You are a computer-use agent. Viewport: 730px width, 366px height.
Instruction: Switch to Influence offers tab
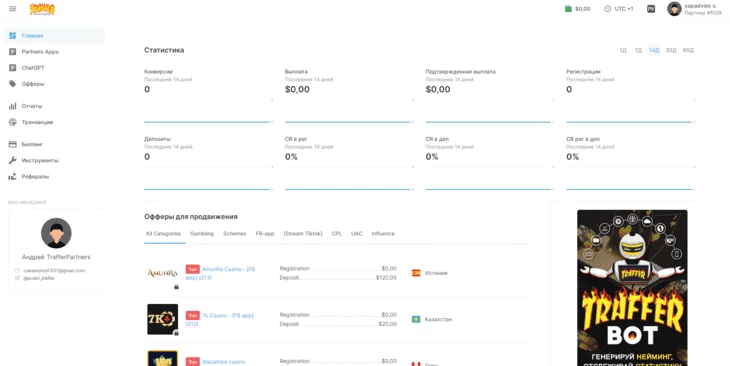[383, 234]
